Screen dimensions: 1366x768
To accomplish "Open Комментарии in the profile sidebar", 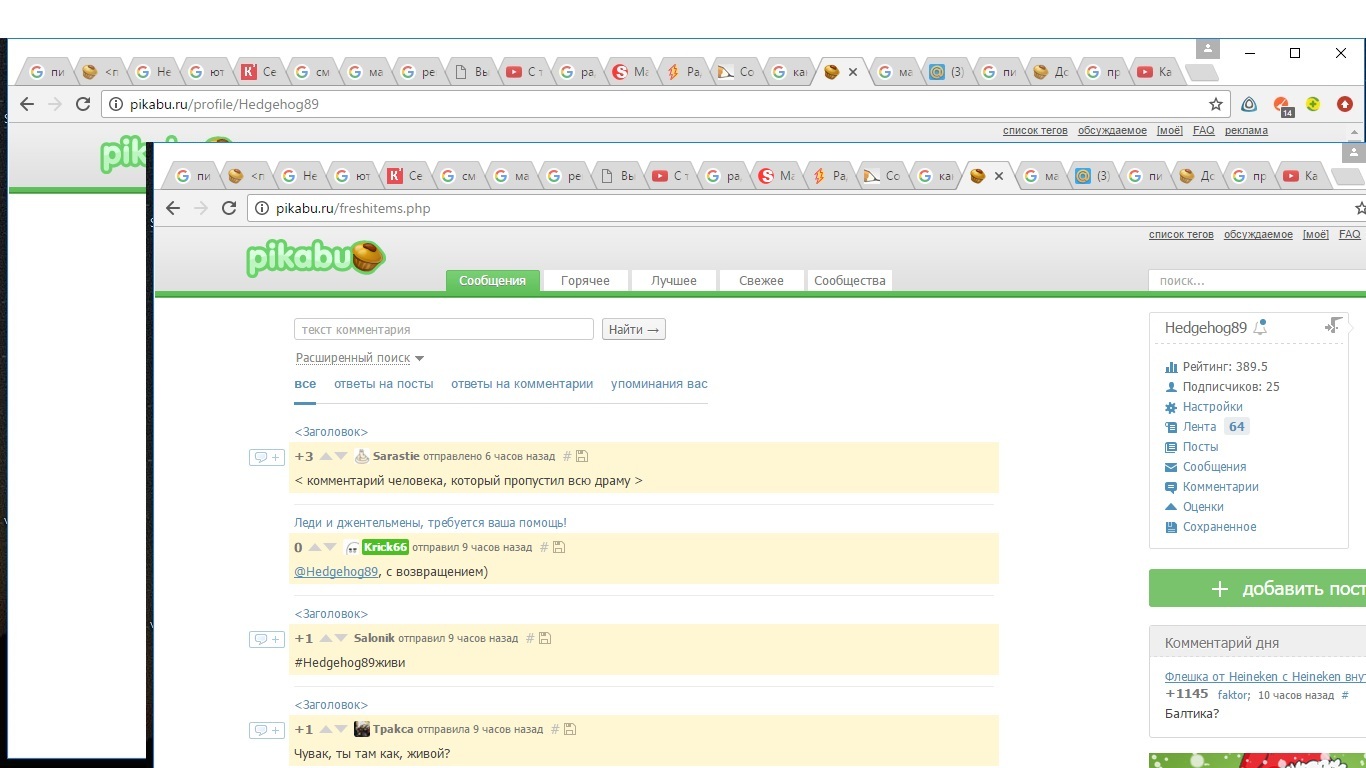I will (1220, 487).
